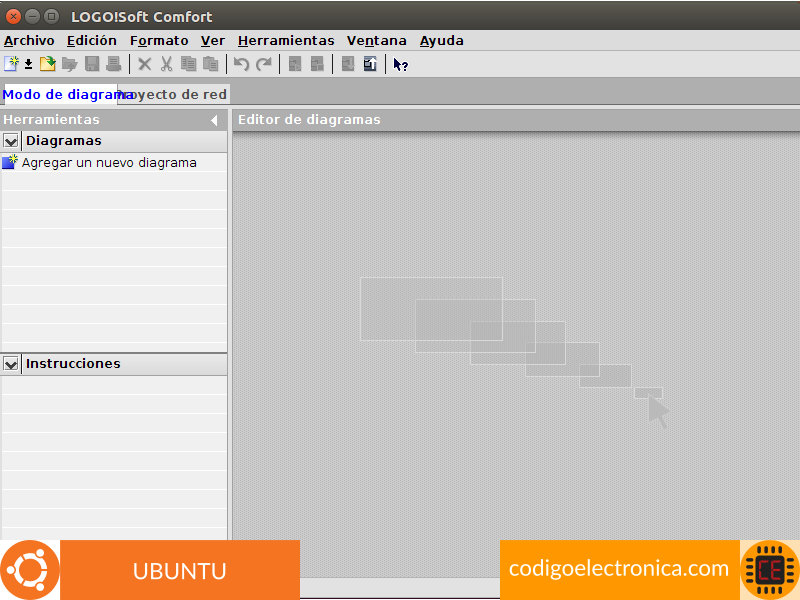Click the Redo arrow icon
This screenshot has height=600, width=800.
pos(263,64)
